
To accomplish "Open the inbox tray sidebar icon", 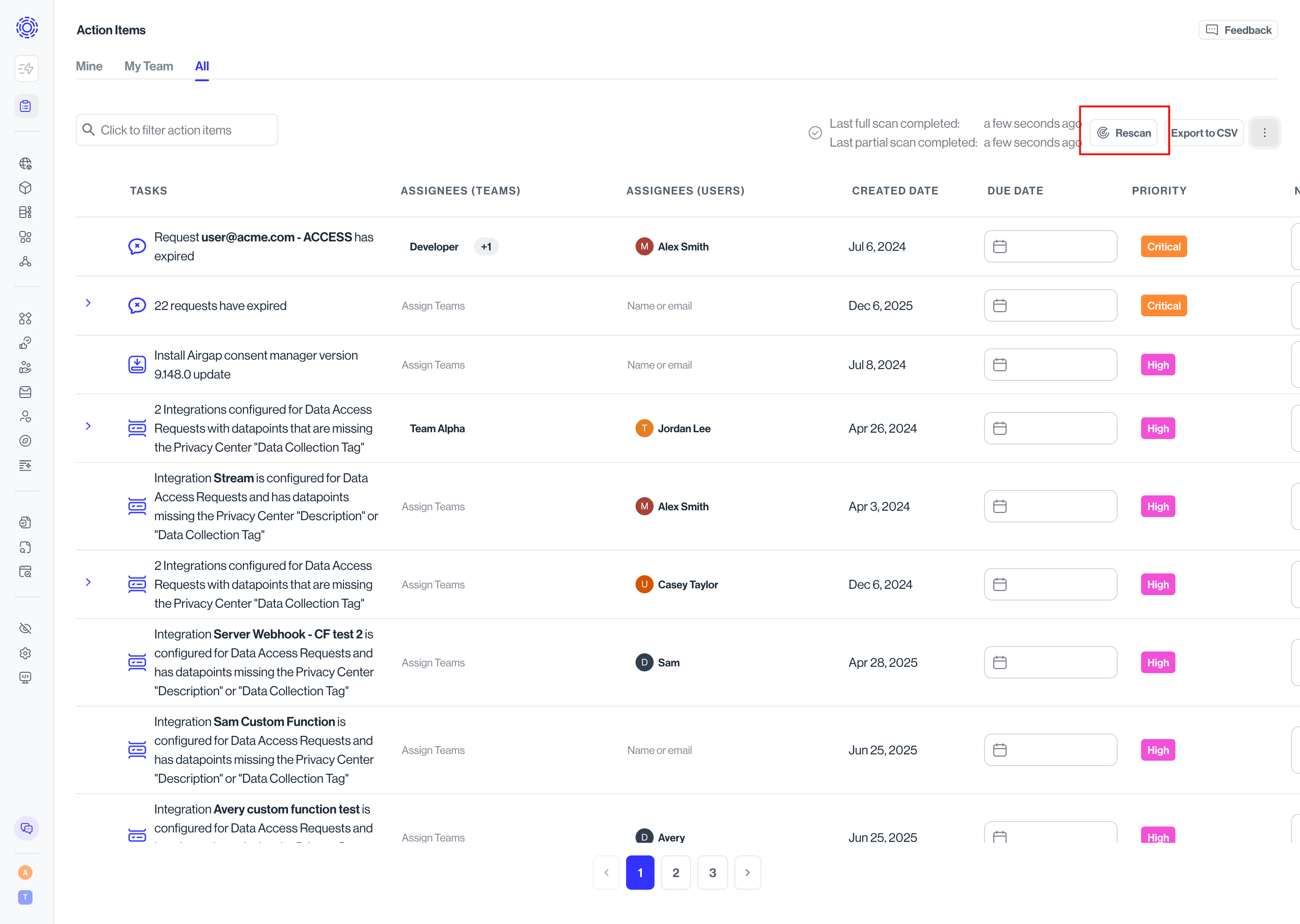I will click(25, 392).
